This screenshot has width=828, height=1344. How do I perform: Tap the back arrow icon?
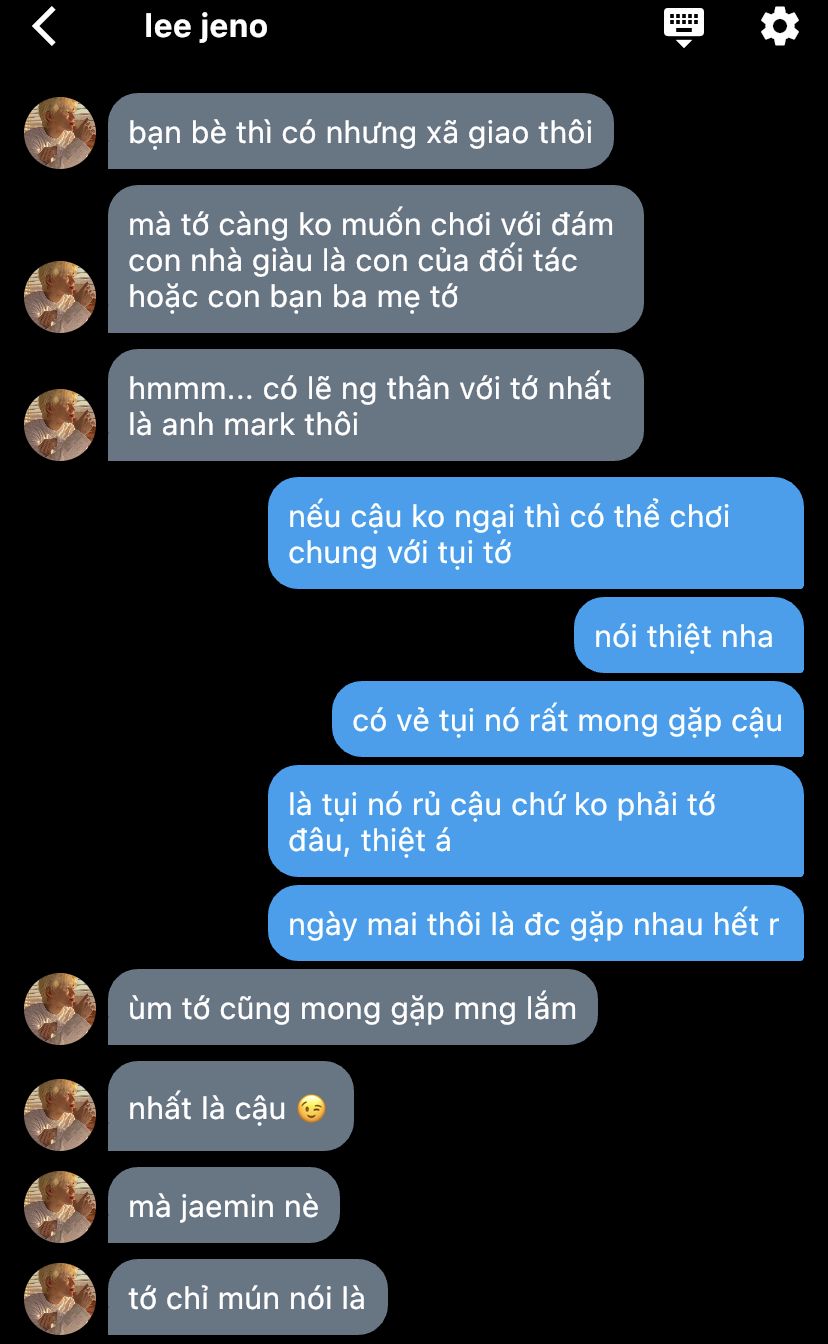[45, 26]
